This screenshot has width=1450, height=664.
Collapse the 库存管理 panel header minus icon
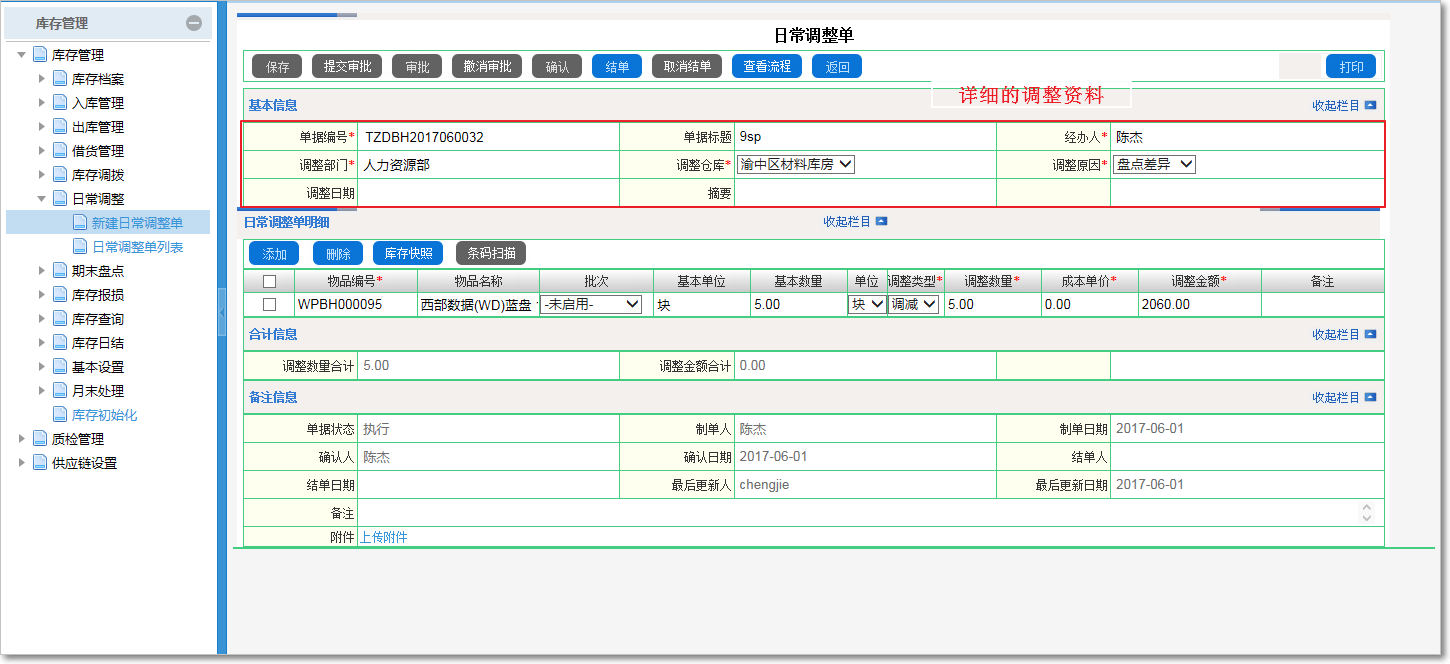tap(194, 23)
